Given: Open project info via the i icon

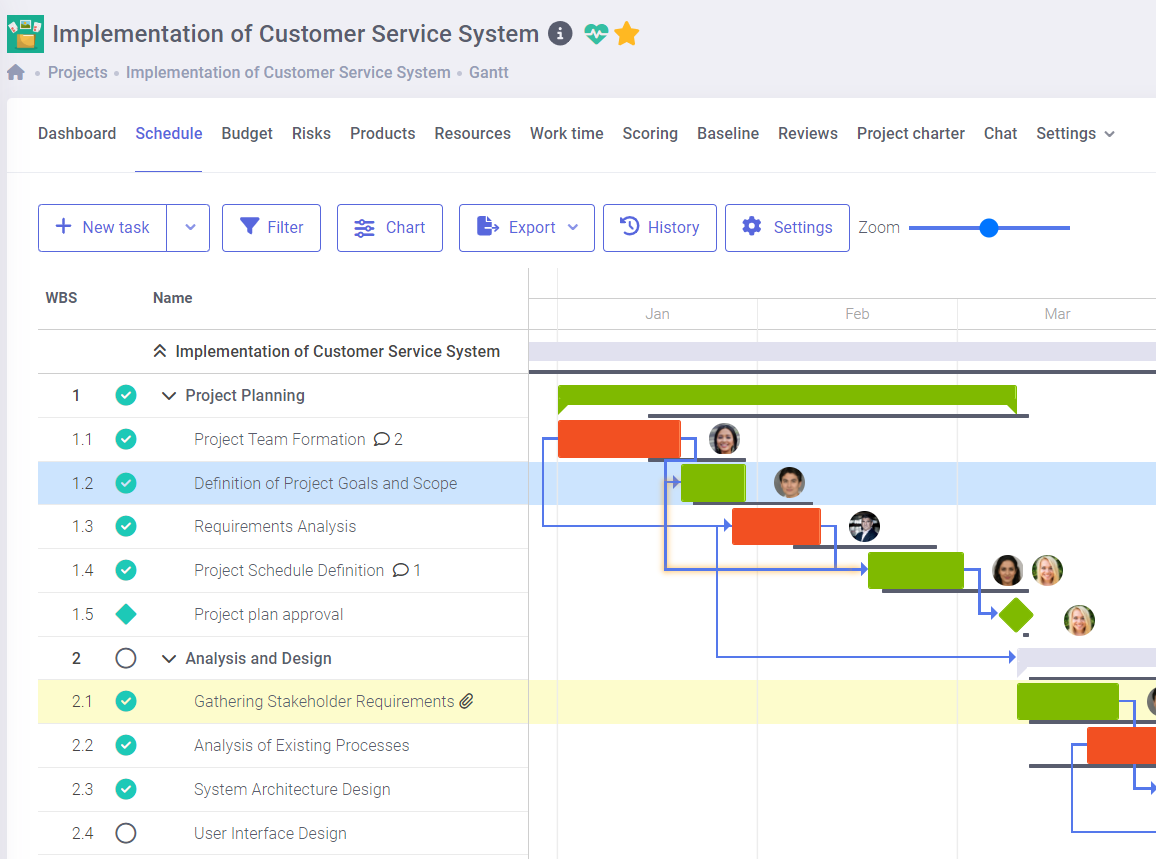Looking at the screenshot, I should (560, 33).
